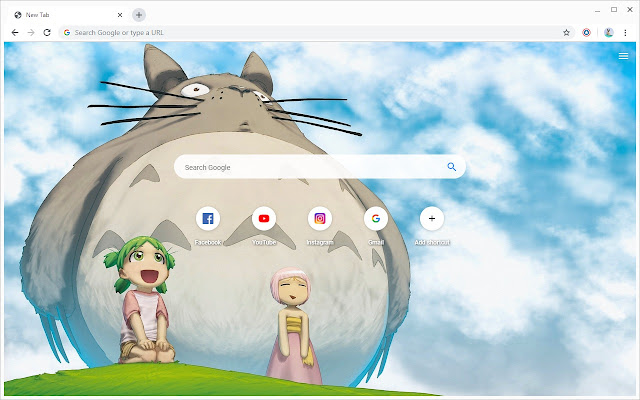The height and width of the screenshot is (400, 640).
Task: Click the Add shortcut label text
Action: click(x=432, y=242)
